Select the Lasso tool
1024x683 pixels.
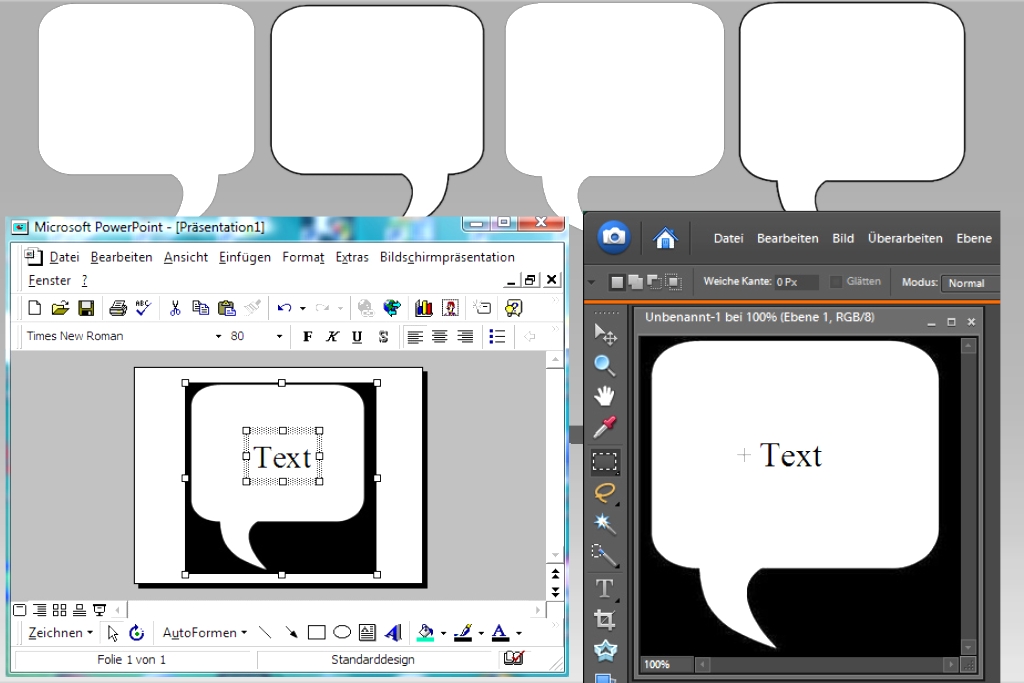[x=604, y=492]
